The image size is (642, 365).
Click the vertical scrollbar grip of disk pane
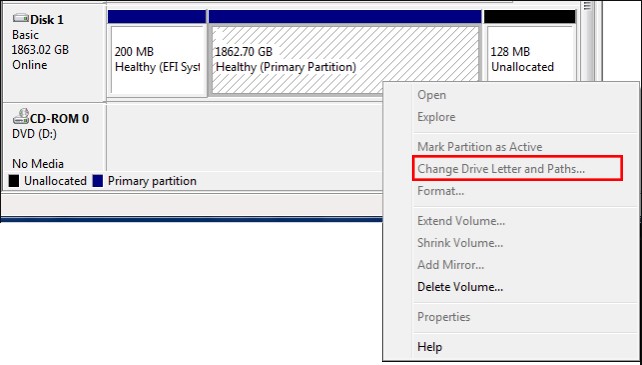(x=587, y=6)
